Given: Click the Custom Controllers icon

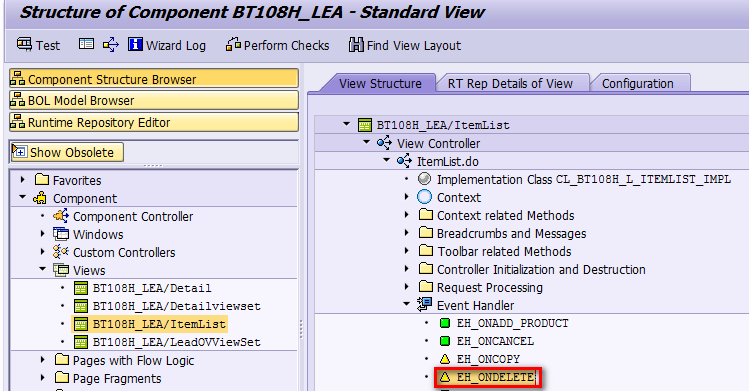Looking at the screenshot, I should coord(61,252).
